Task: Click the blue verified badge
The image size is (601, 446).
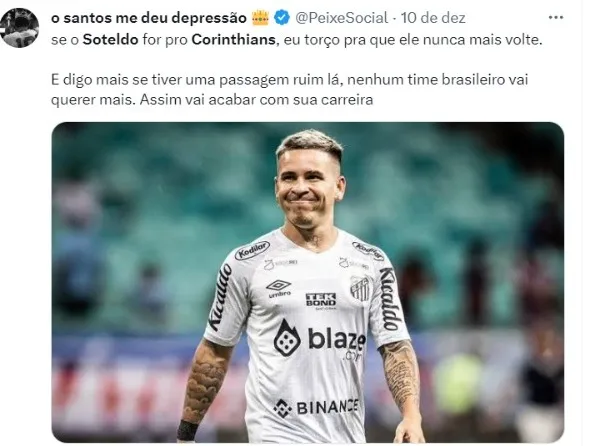Action: (282, 18)
